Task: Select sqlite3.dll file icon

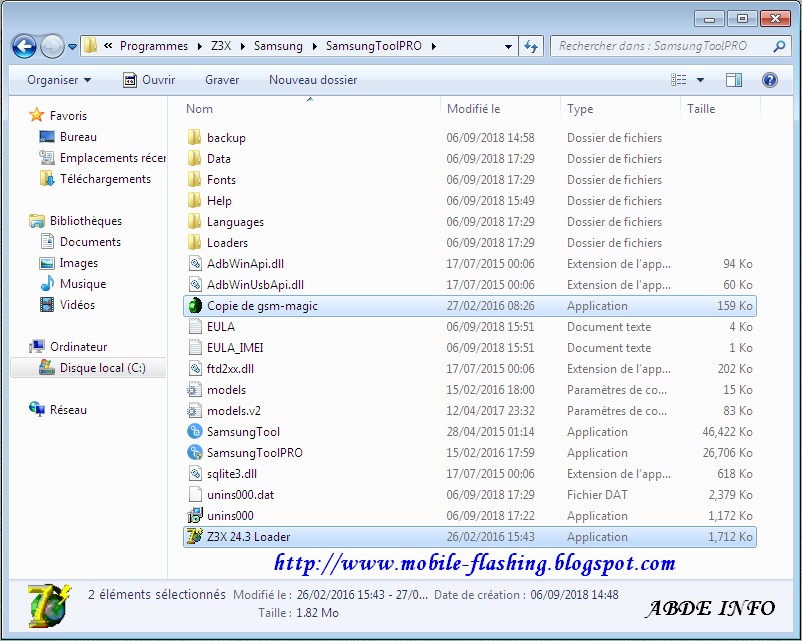Action: click(195, 473)
